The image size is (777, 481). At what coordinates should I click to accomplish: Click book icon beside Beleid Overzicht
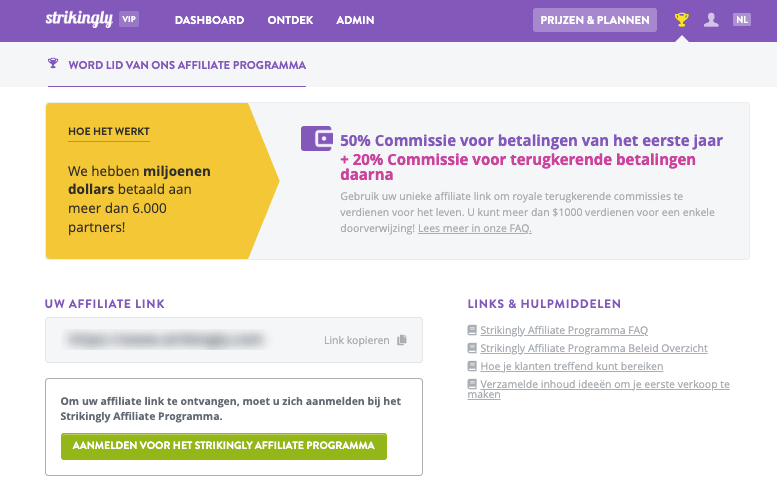coord(472,348)
